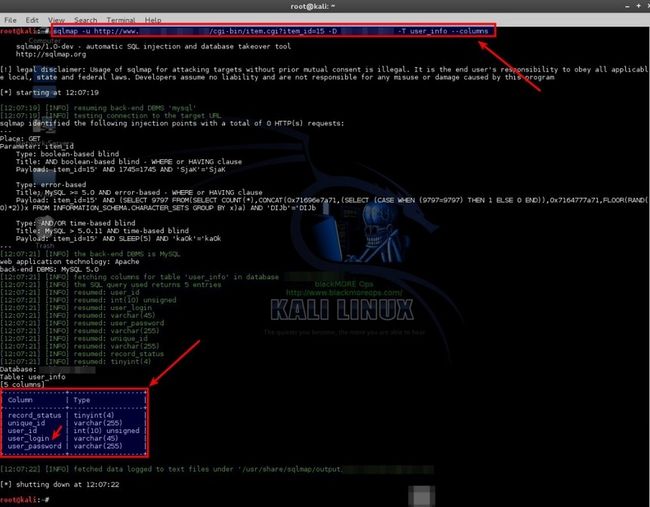This screenshot has height=507, width=650.
Task: Click the 'resumed: user_password' log line
Action: point(82,323)
